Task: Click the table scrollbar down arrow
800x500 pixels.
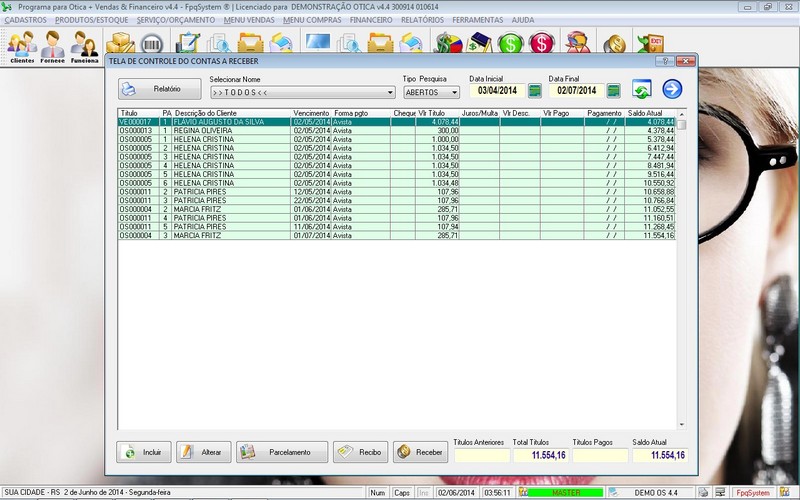Action: (682, 424)
